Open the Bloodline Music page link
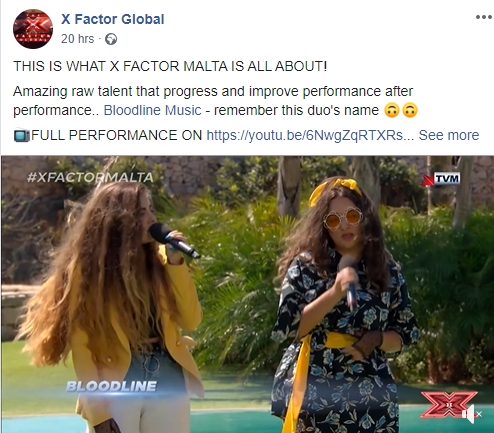494x433 pixels. (152, 110)
